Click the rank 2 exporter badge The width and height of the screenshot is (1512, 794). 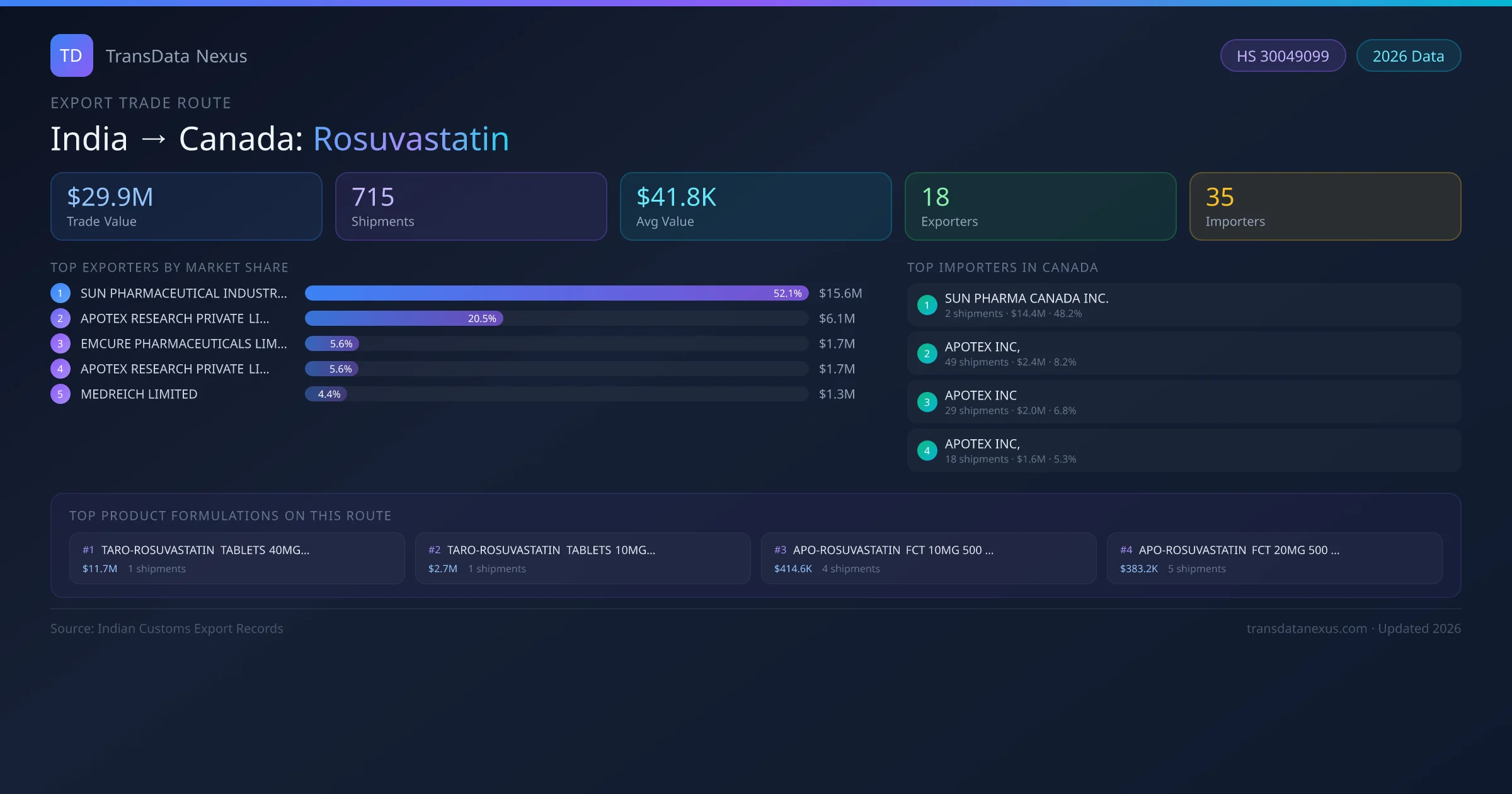60,318
